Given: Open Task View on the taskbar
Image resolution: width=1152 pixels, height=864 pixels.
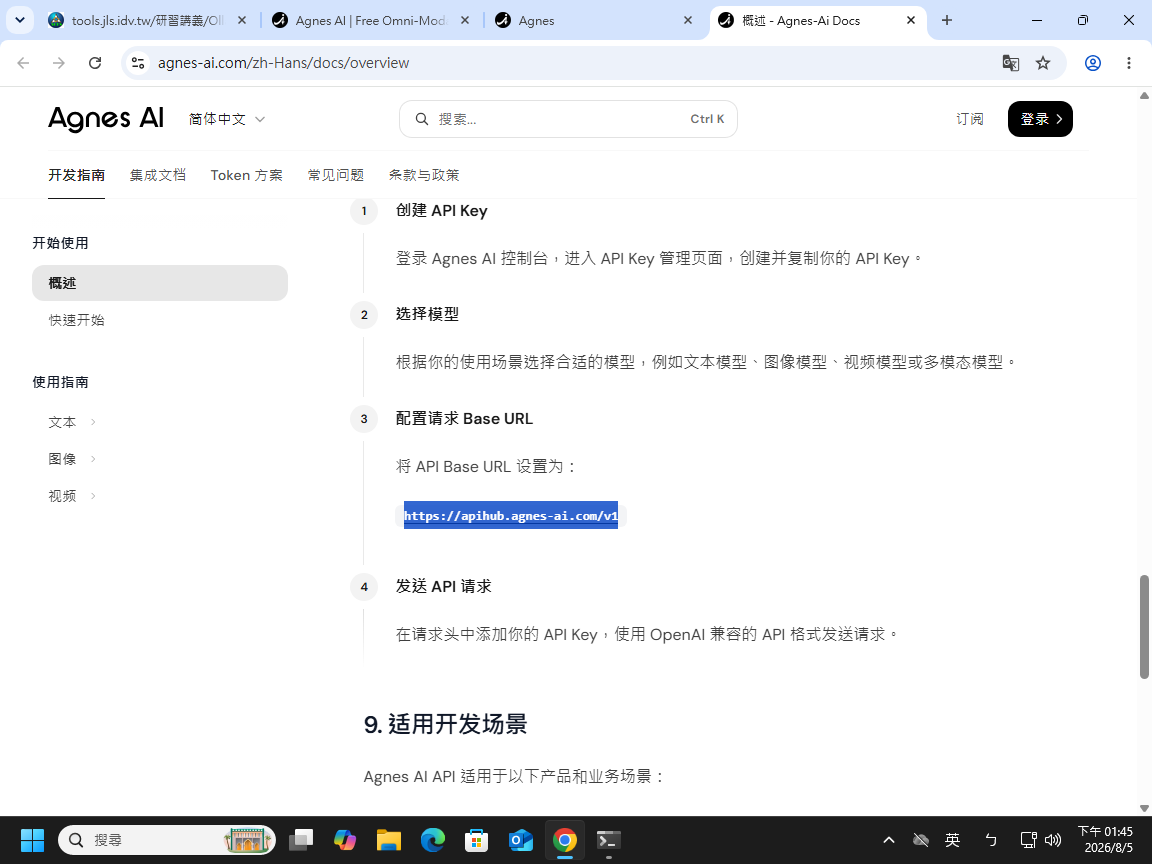Looking at the screenshot, I should [x=301, y=840].
